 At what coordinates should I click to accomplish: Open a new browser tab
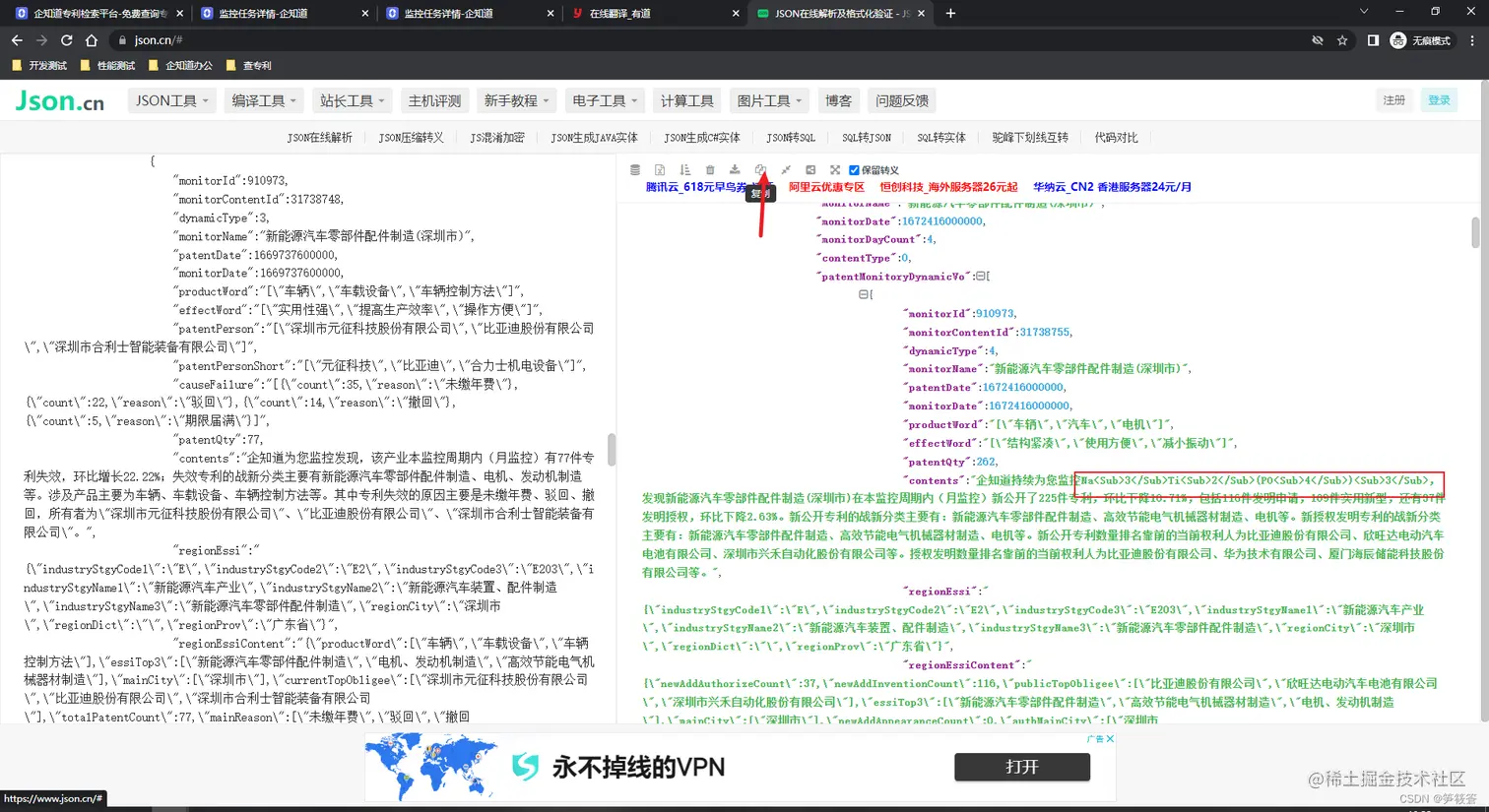(x=950, y=13)
